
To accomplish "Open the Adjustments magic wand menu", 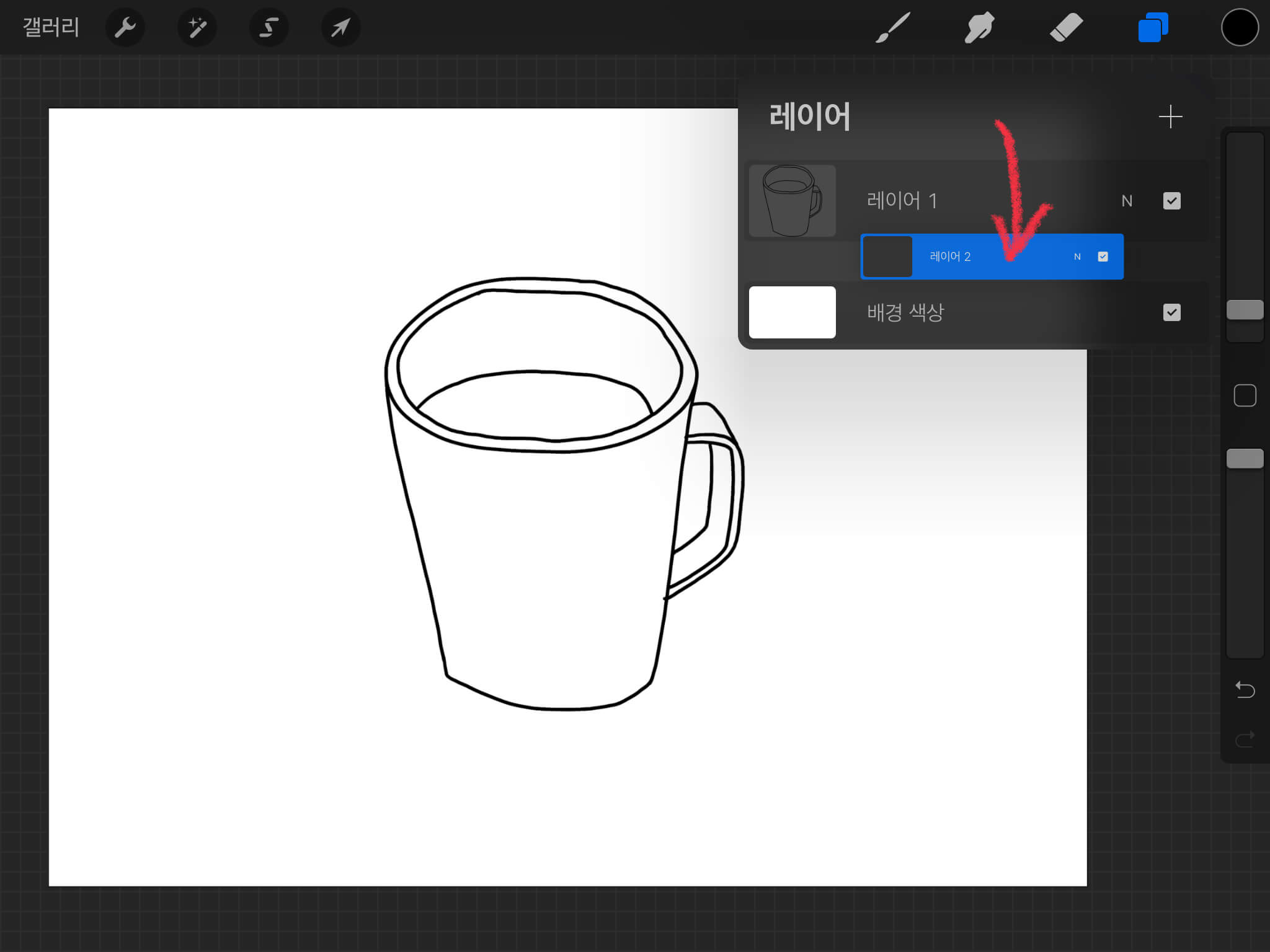I will [x=197, y=27].
